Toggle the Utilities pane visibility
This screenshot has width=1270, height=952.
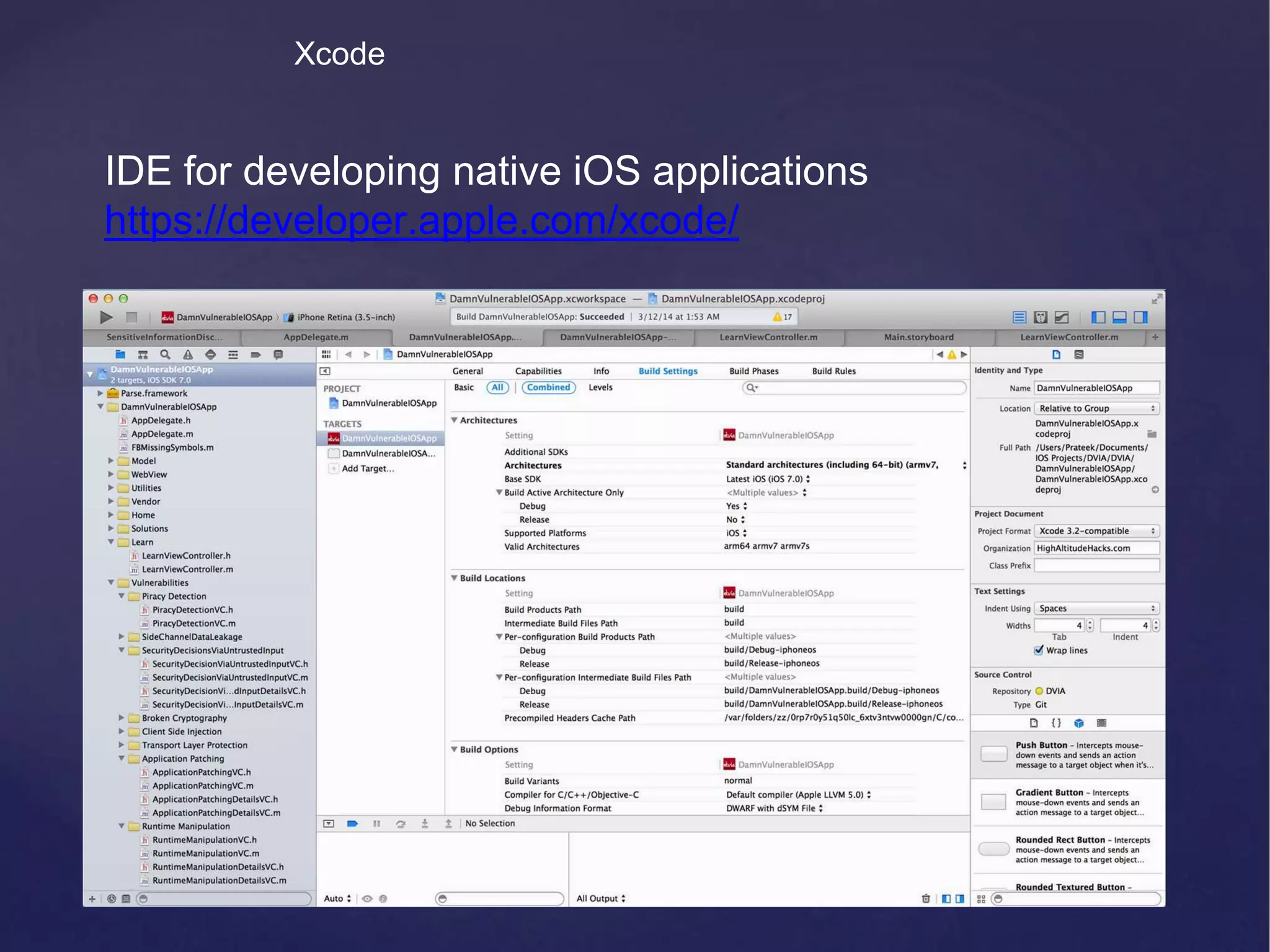click(1140, 317)
